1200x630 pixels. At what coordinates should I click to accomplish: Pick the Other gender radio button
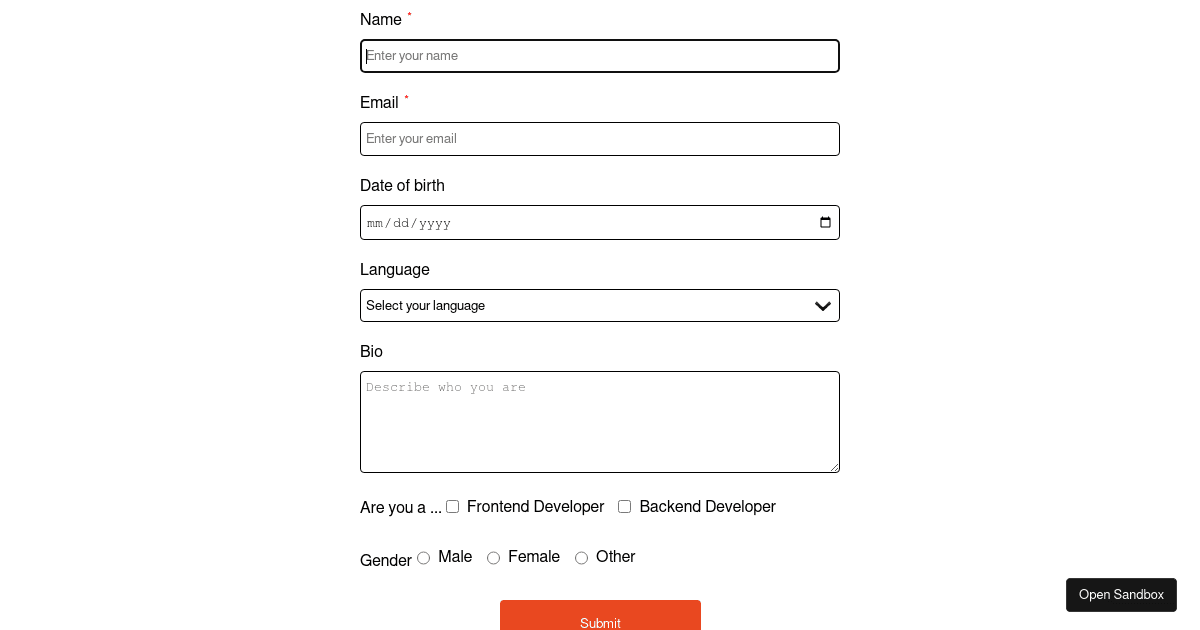pos(582,558)
